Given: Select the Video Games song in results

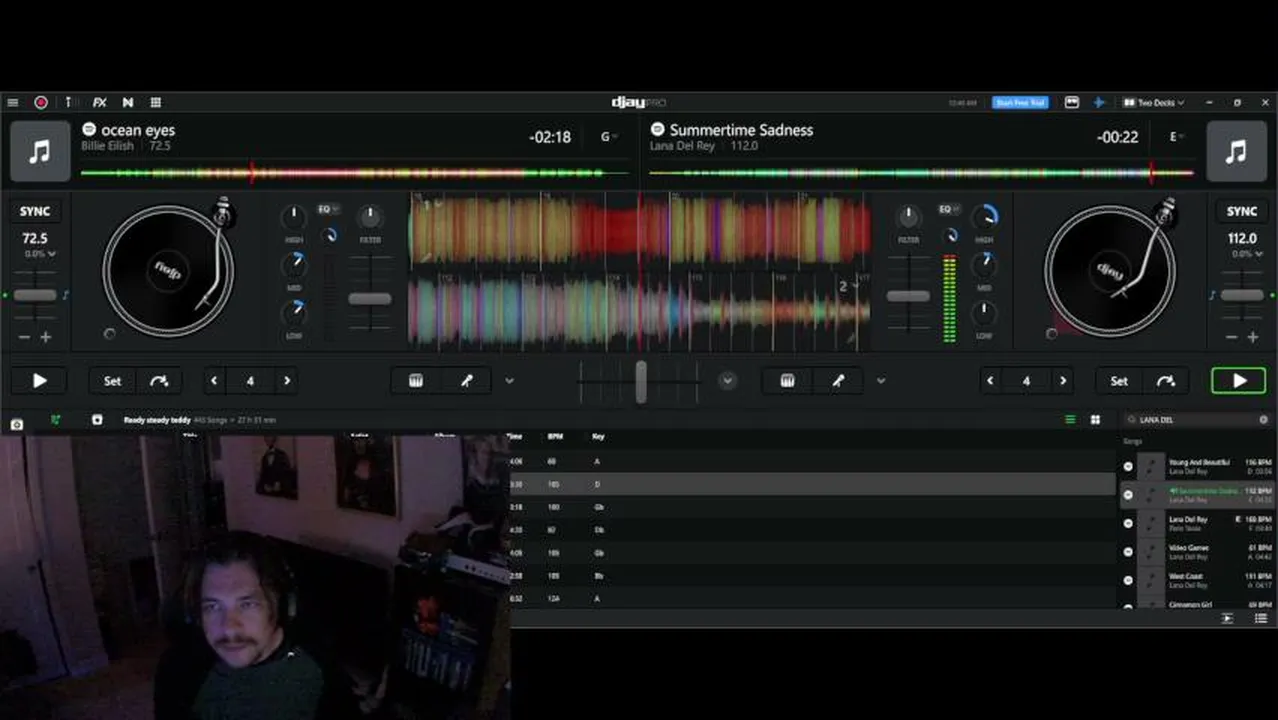Looking at the screenshot, I should click(x=1197, y=552).
